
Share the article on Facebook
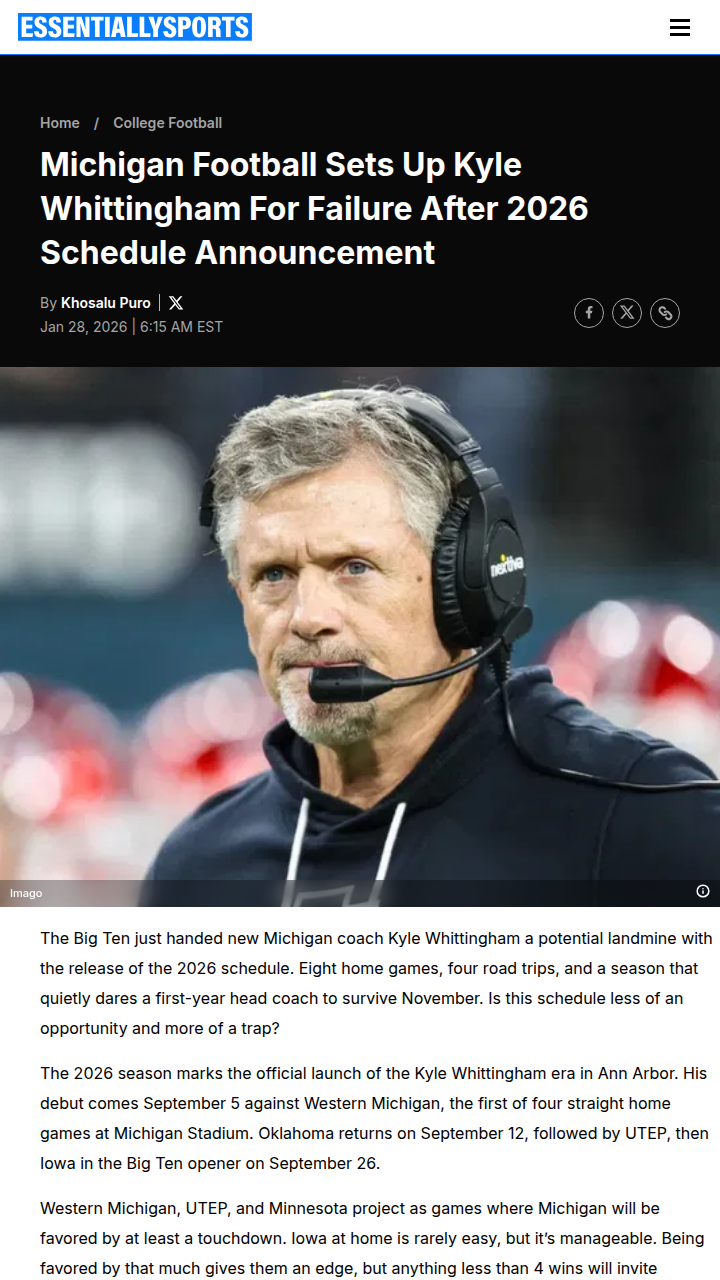(x=589, y=313)
